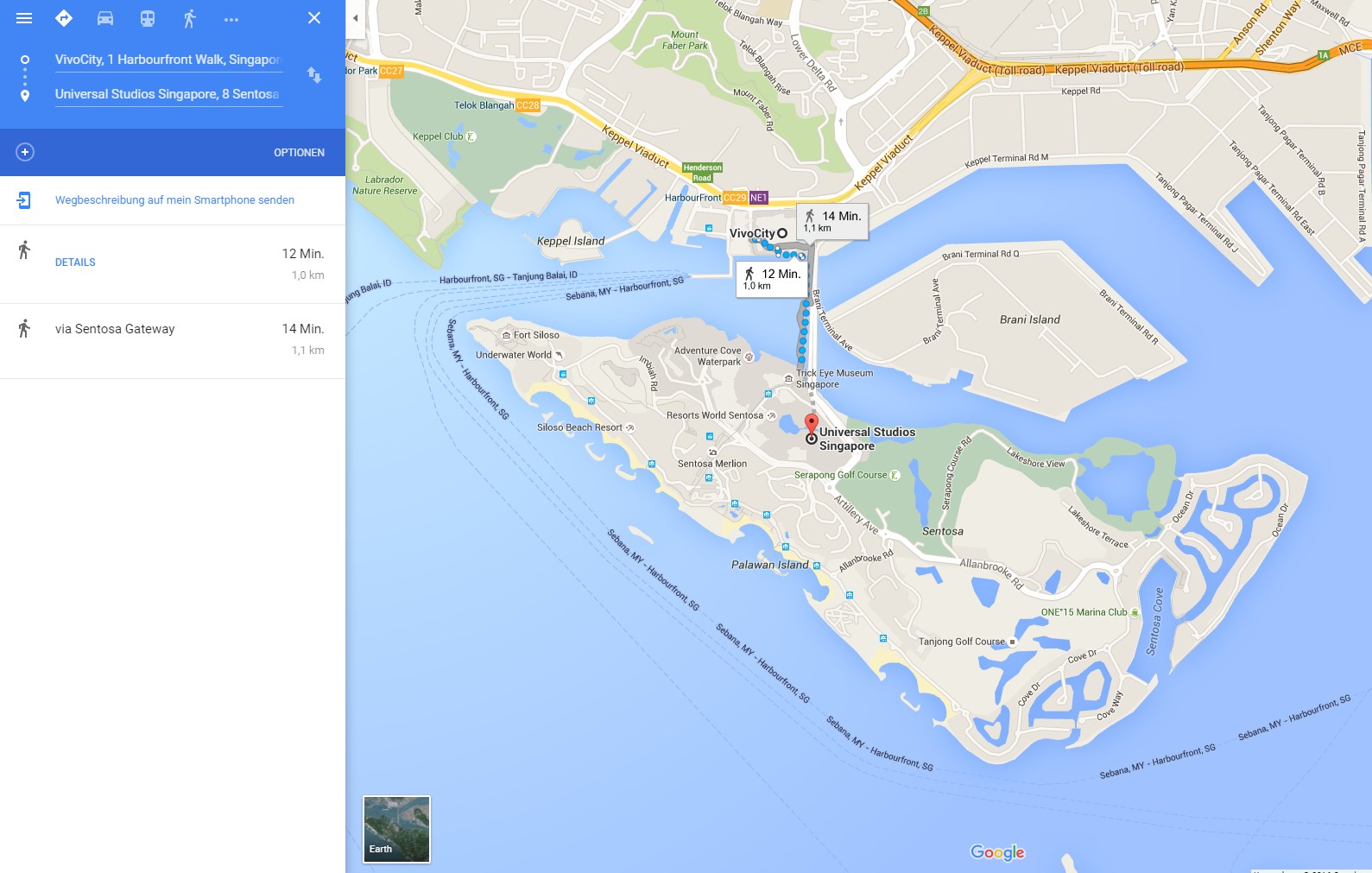Open more travel modes ellipsis
Image resolution: width=1372 pixels, height=873 pixels.
(x=231, y=19)
